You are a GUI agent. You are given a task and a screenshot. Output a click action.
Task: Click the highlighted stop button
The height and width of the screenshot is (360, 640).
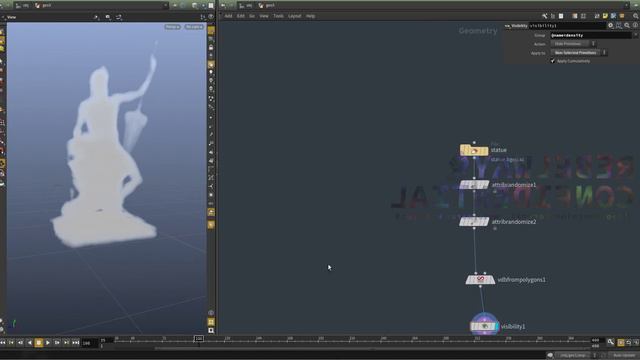39,343
